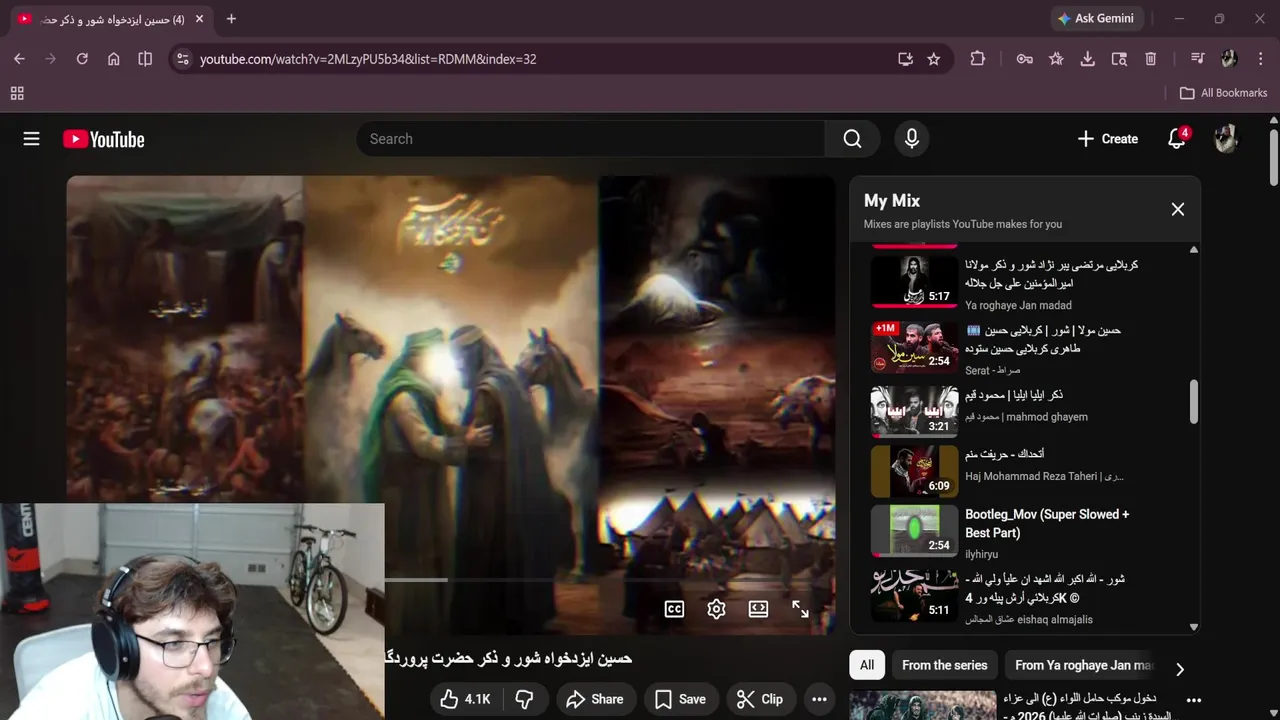Select the YouTube tab in the tab strip

[112, 19]
